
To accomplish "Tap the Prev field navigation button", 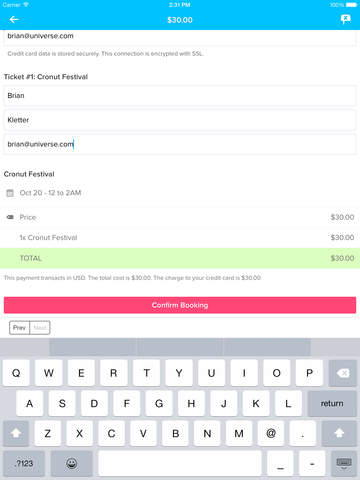I will click(x=19, y=328).
